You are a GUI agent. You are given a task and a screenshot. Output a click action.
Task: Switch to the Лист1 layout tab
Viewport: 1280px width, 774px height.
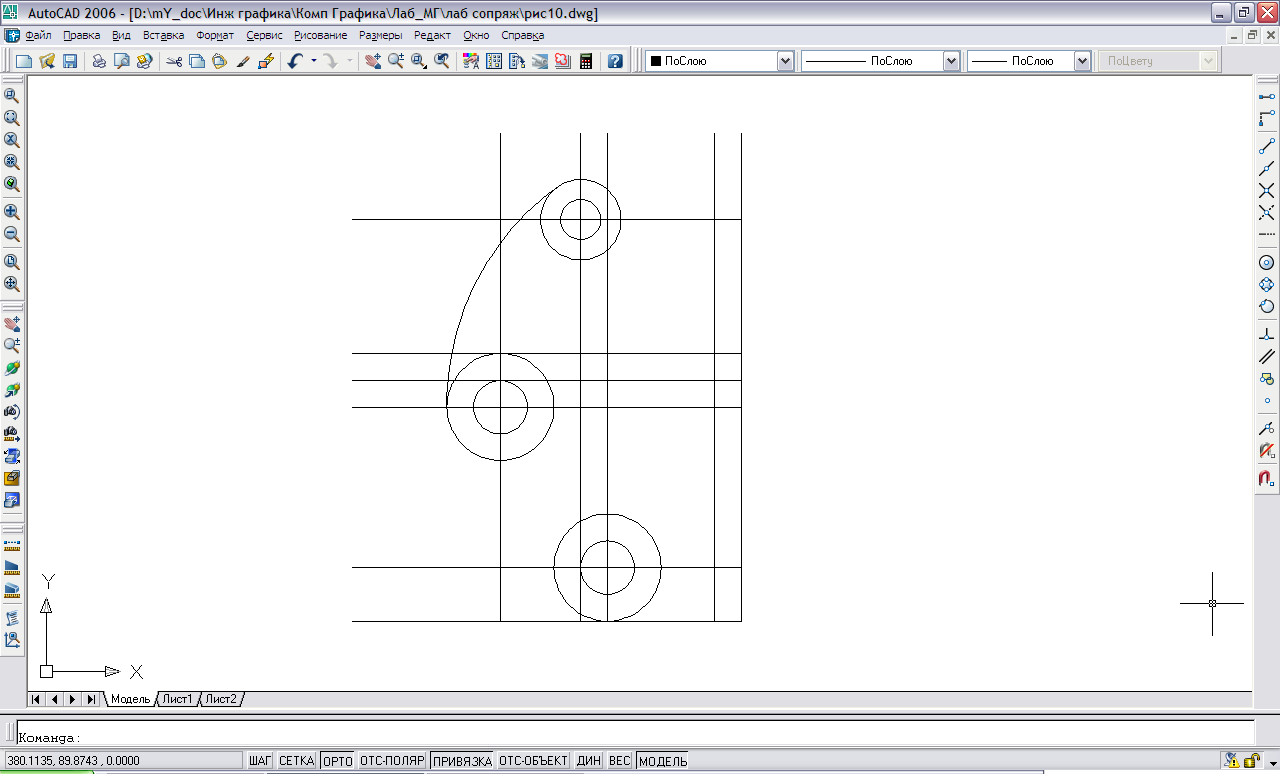click(x=178, y=699)
